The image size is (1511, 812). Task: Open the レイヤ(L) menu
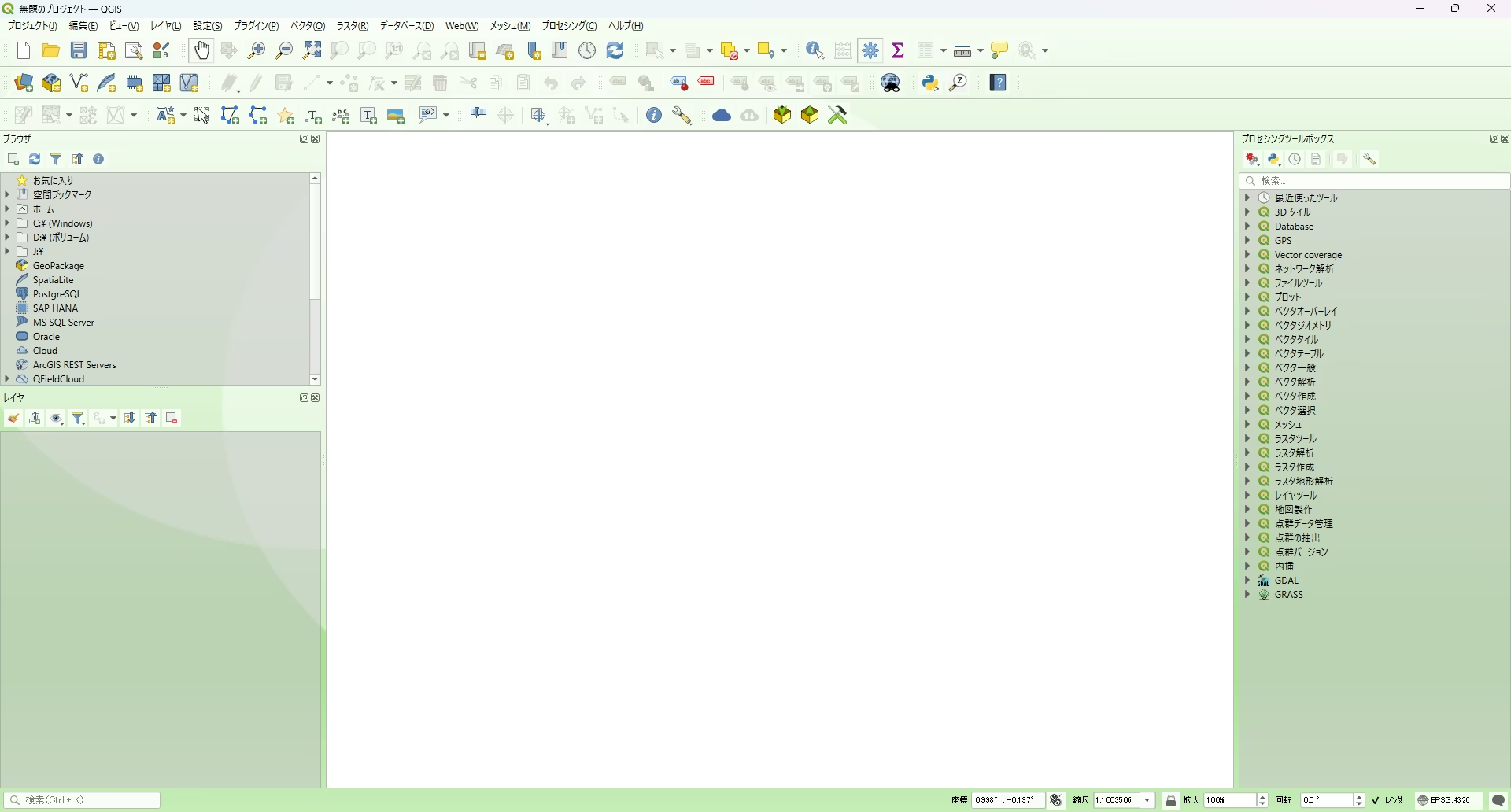pyautogui.click(x=165, y=26)
